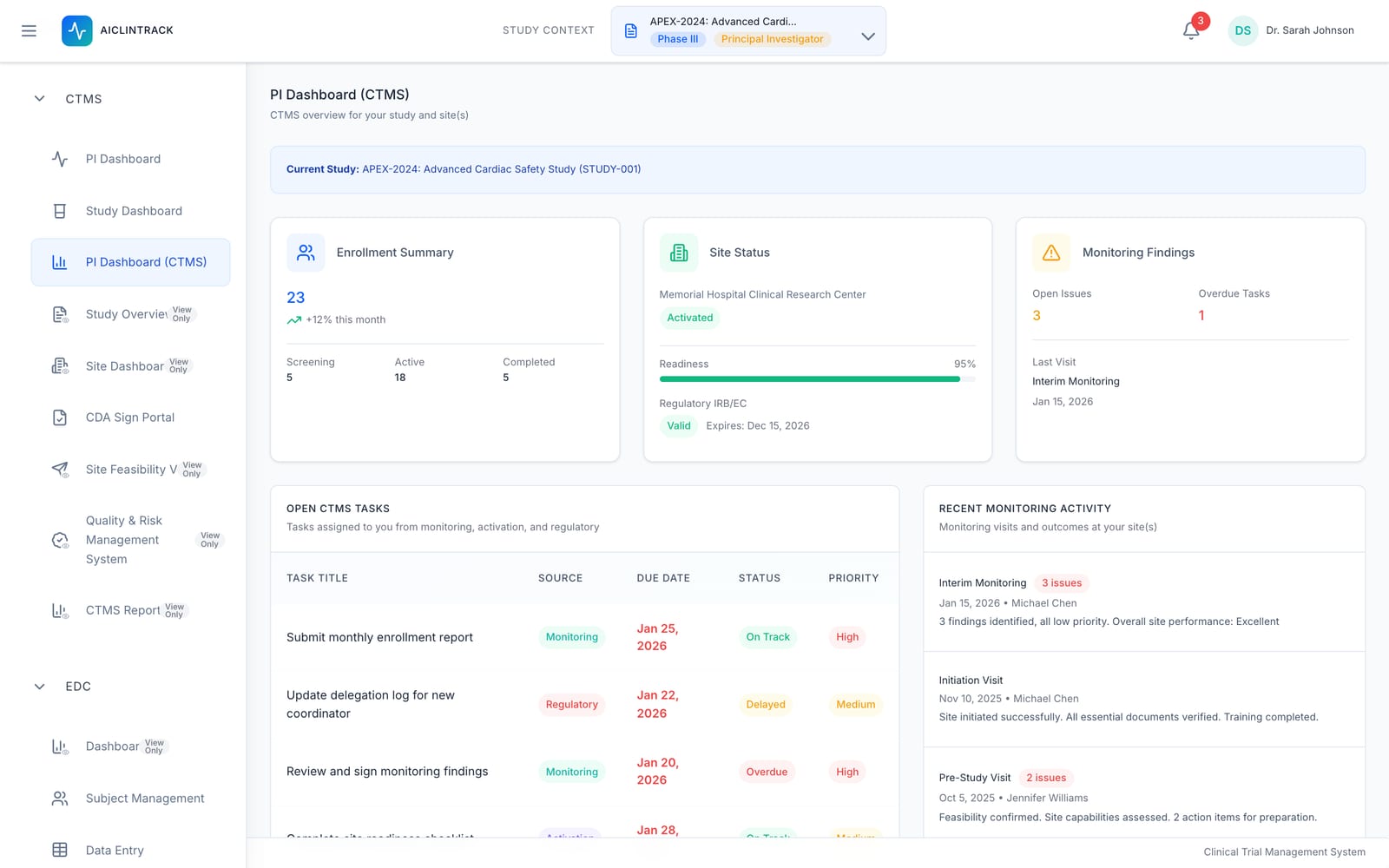Click the CDA Sign Portal icon

tap(60, 418)
